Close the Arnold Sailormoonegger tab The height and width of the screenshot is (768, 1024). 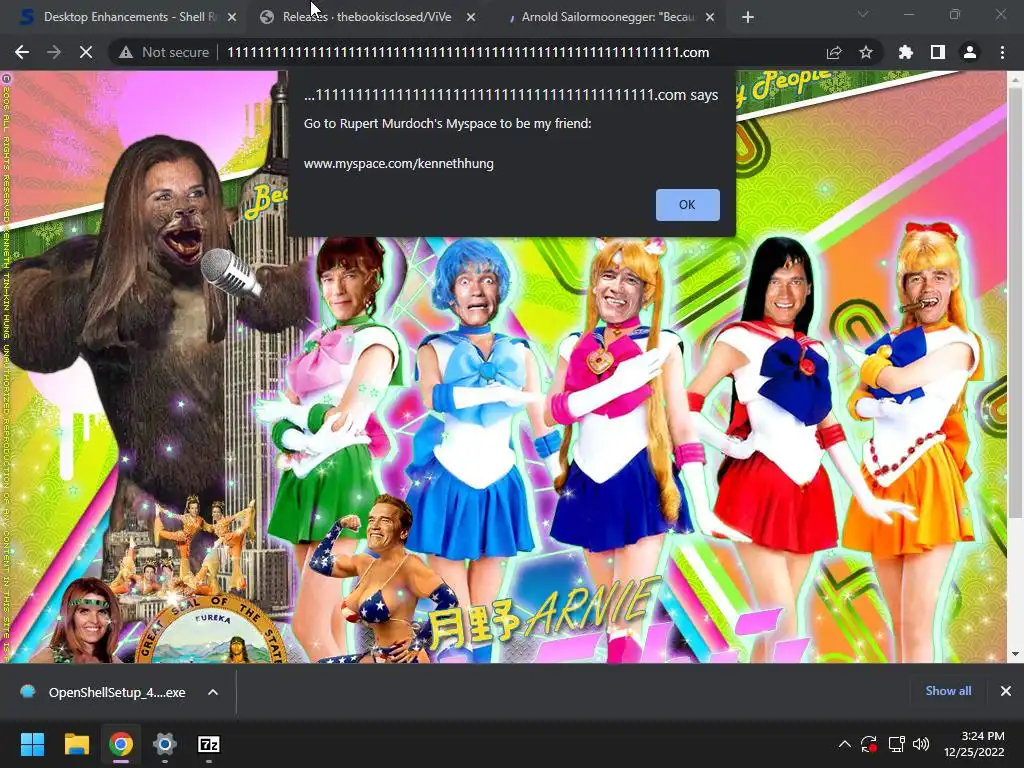point(710,18)
